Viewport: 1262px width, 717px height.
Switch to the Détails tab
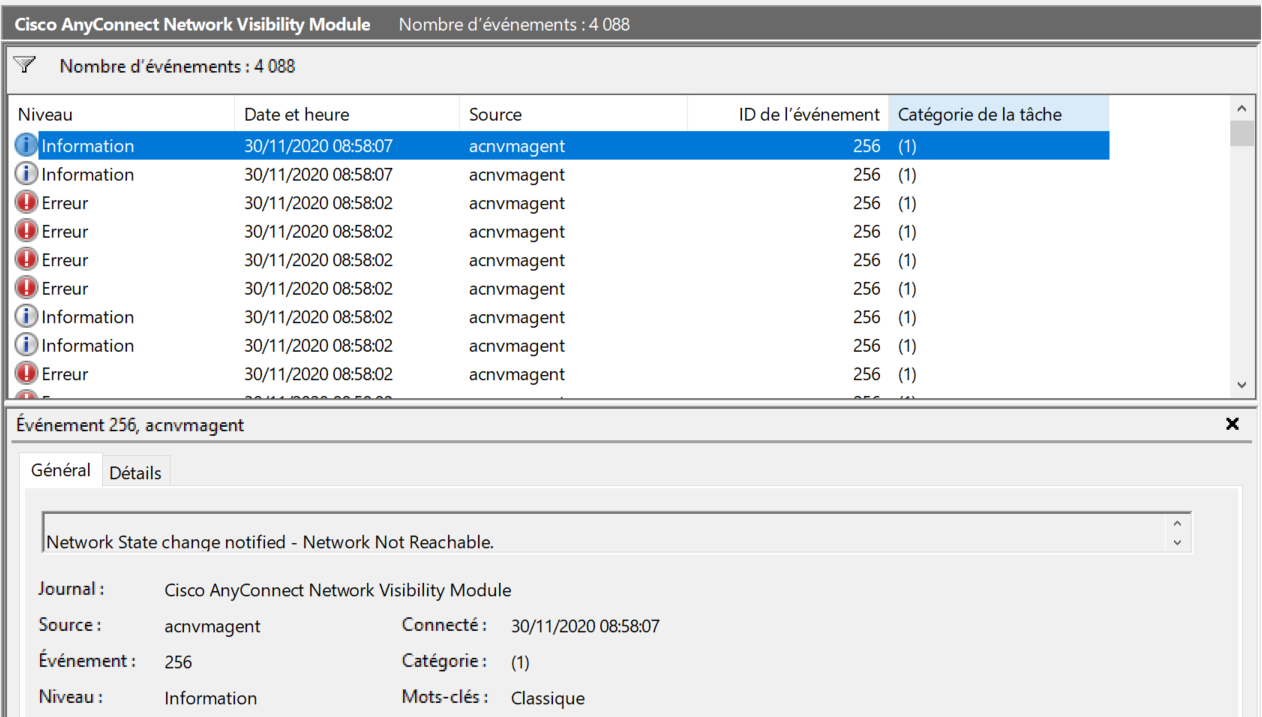click(x=135, y=473)
